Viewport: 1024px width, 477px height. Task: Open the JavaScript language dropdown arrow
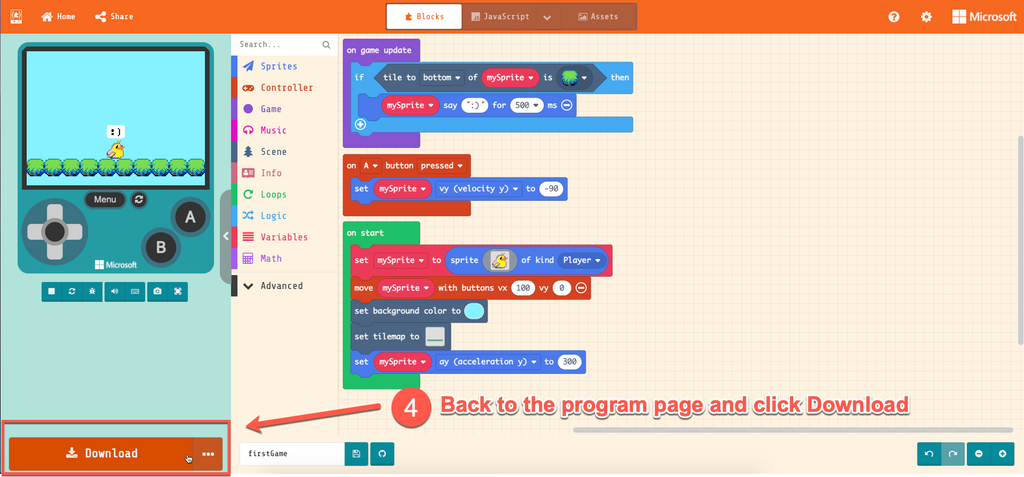point(546,17)
